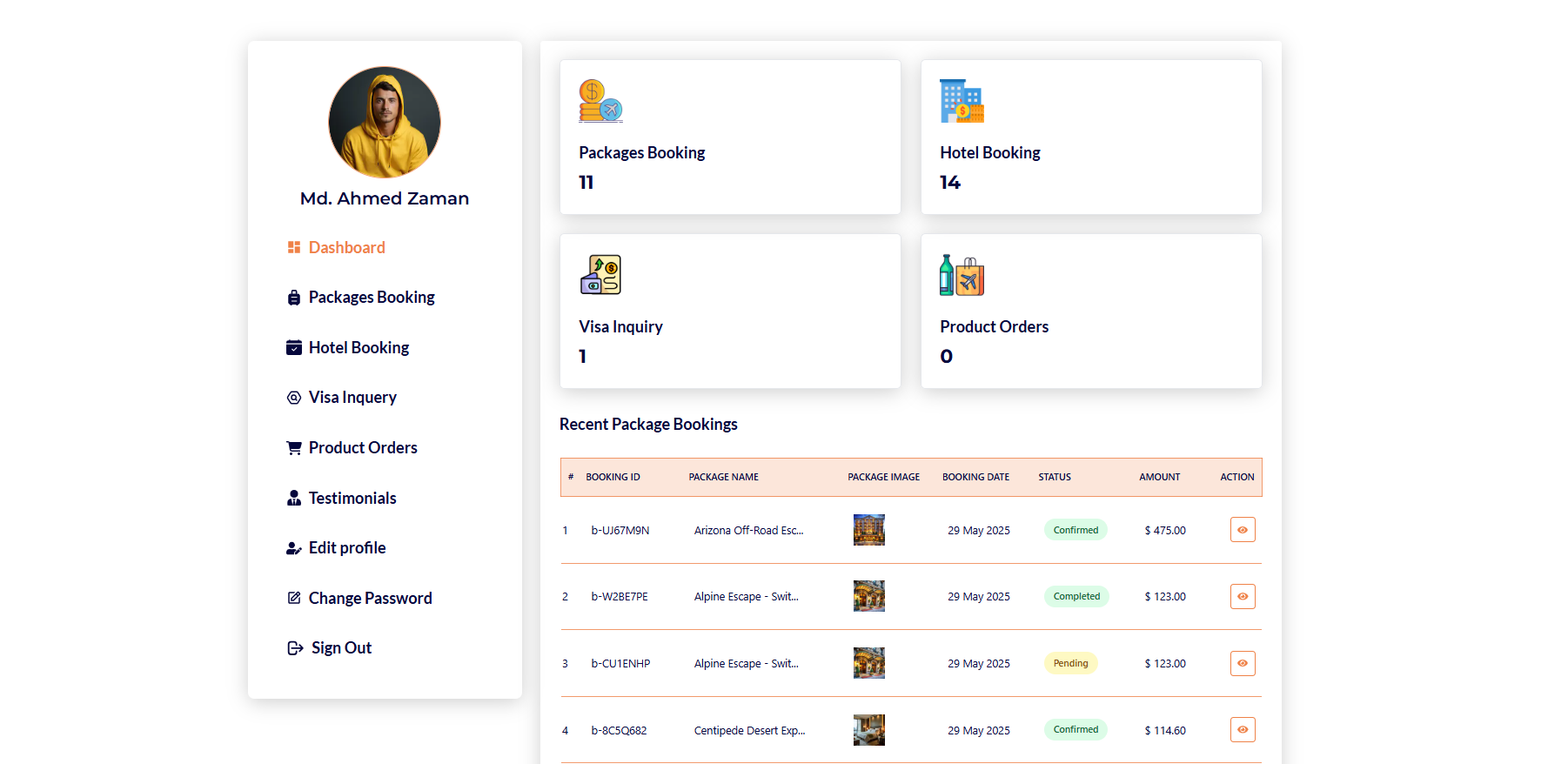Click Arizona Off-Road package image thumbnail
Screen dimensions: 1568x764
pos(868,530)
